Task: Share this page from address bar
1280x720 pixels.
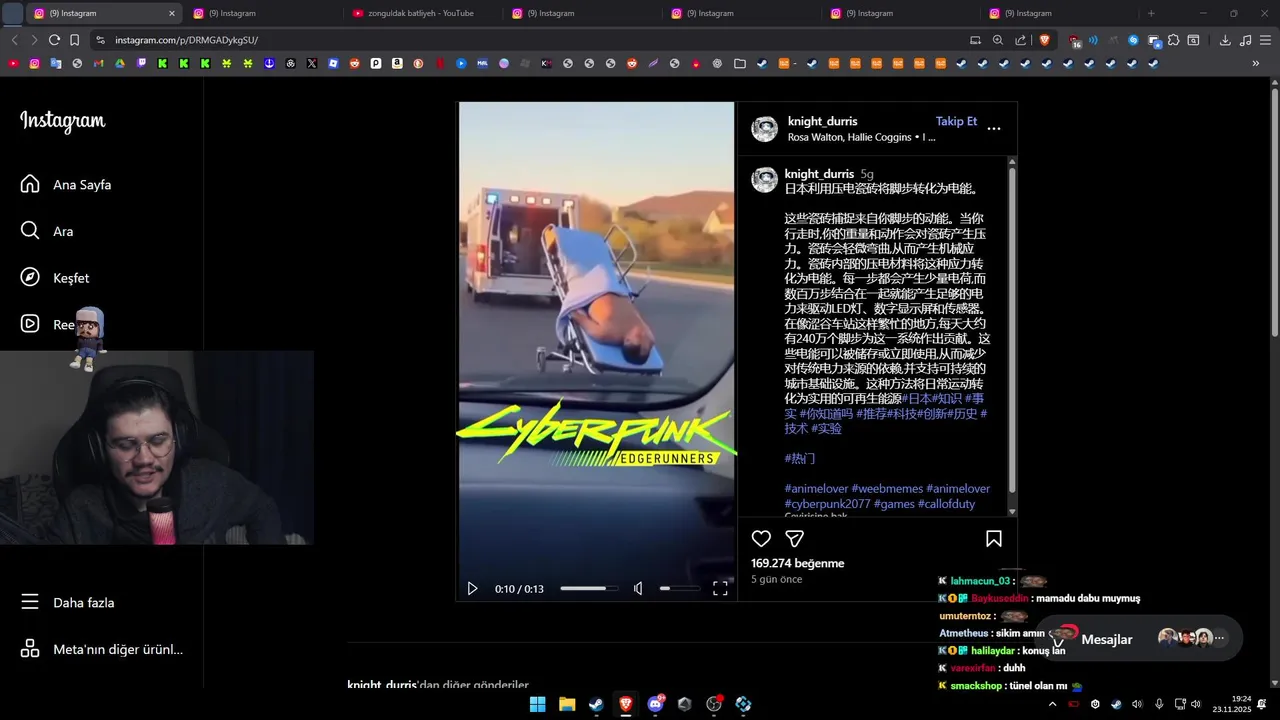Action: 1020,40
